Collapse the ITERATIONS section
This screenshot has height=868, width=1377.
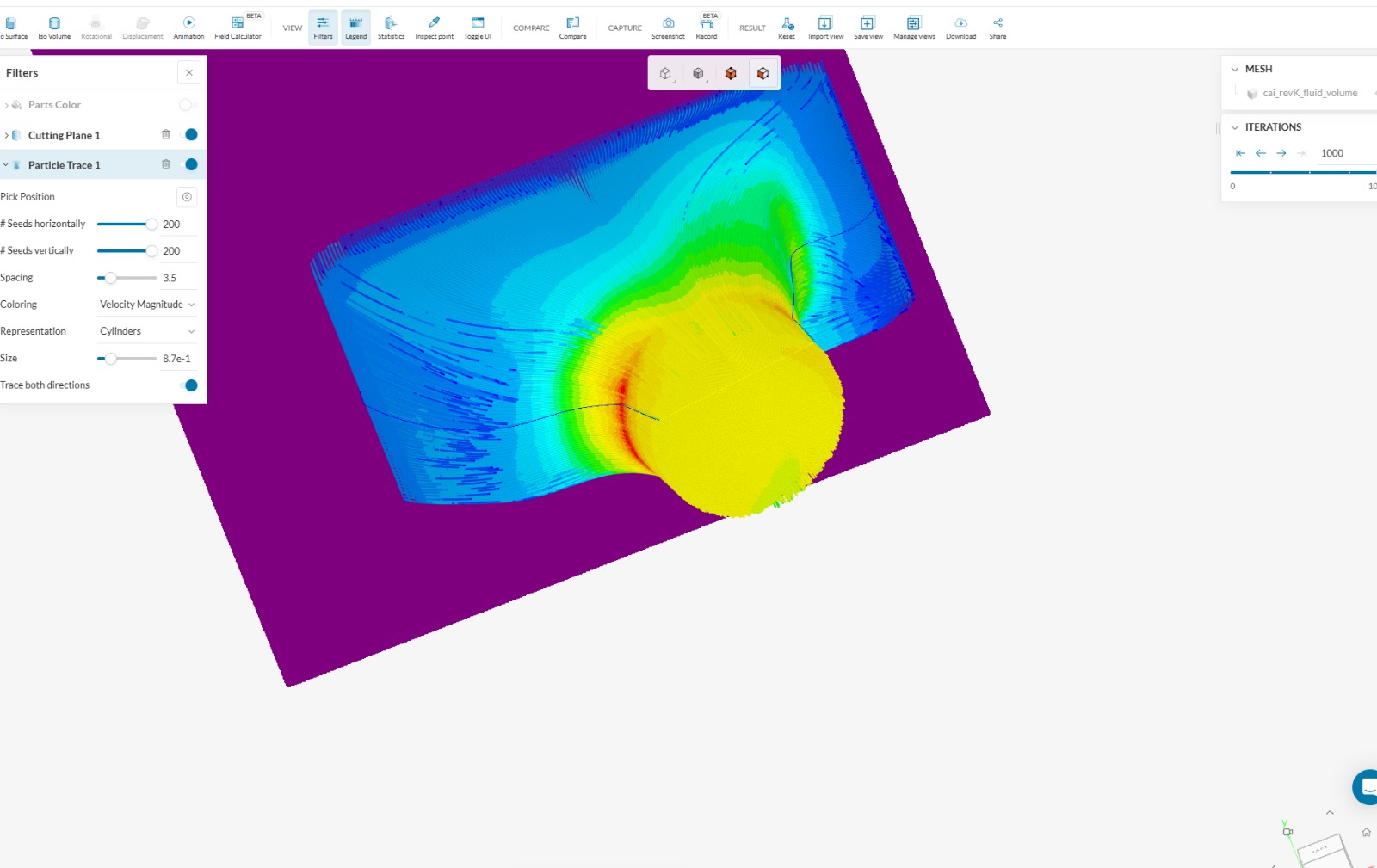pos(1235,127)
